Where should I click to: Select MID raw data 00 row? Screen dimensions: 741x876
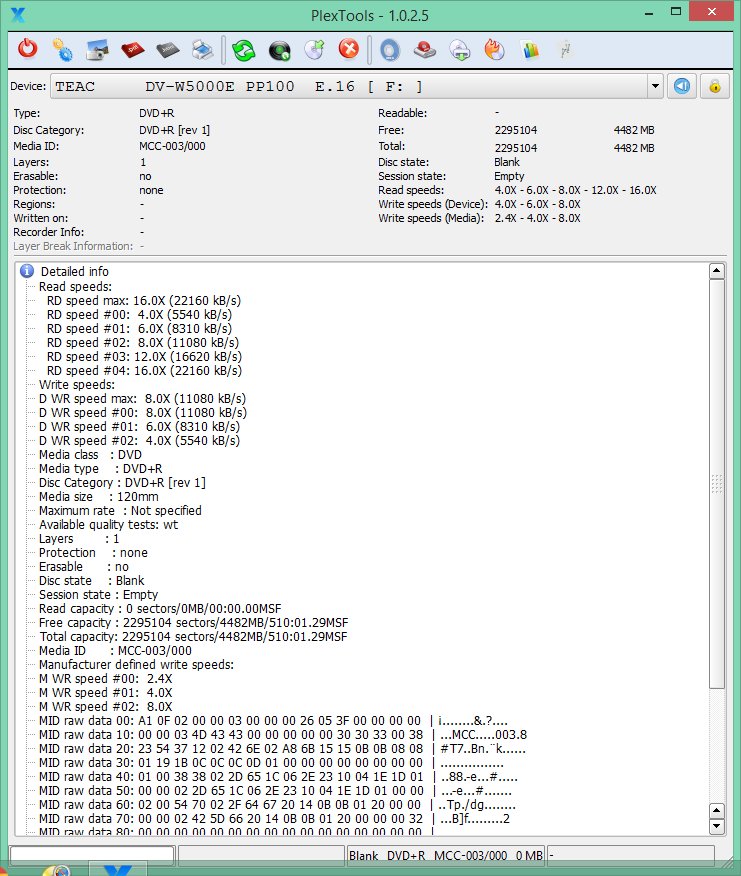click(x=273, y=720)
